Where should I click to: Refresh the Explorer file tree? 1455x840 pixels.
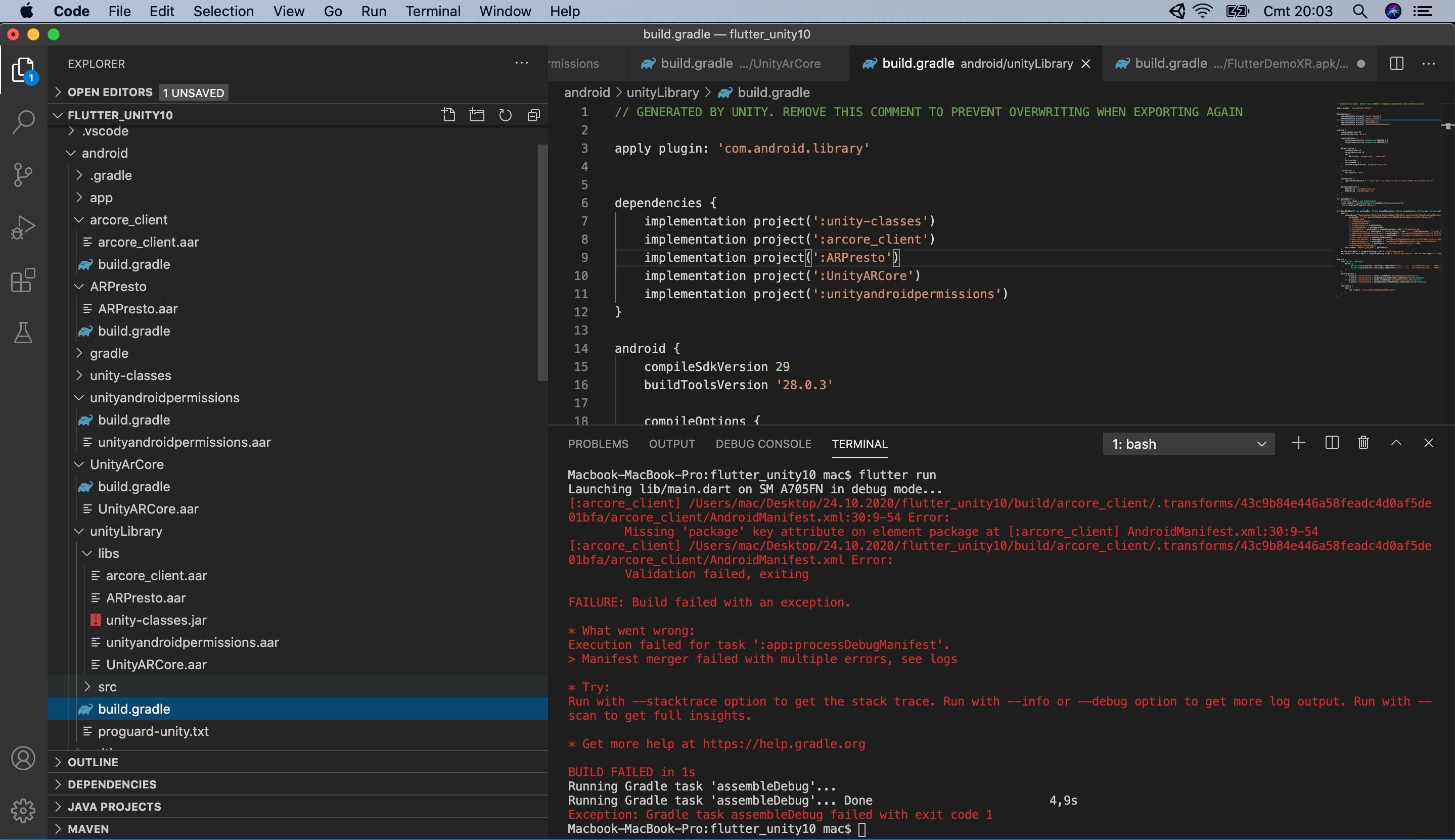point(506,115)
